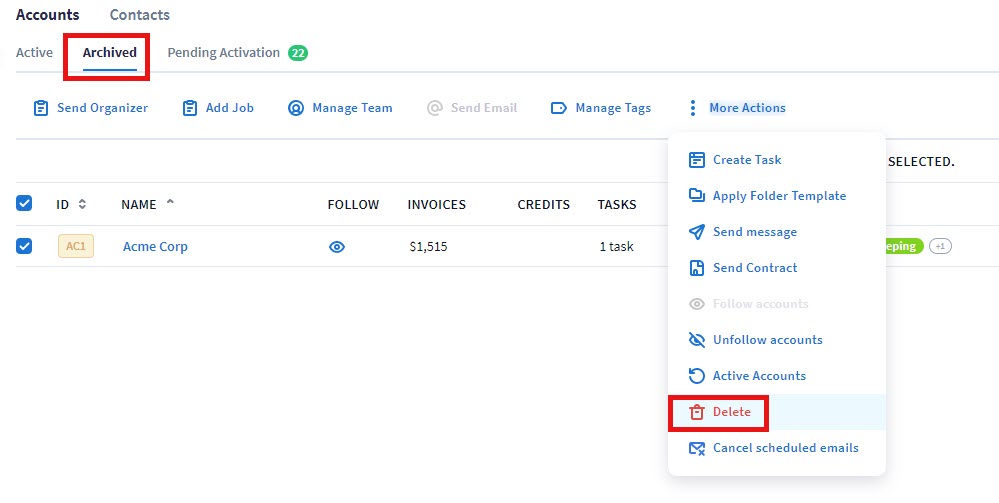Click the +1 extra tags badge
The height and width of the screenshot is (503, 999).
[x=940, y=246]
